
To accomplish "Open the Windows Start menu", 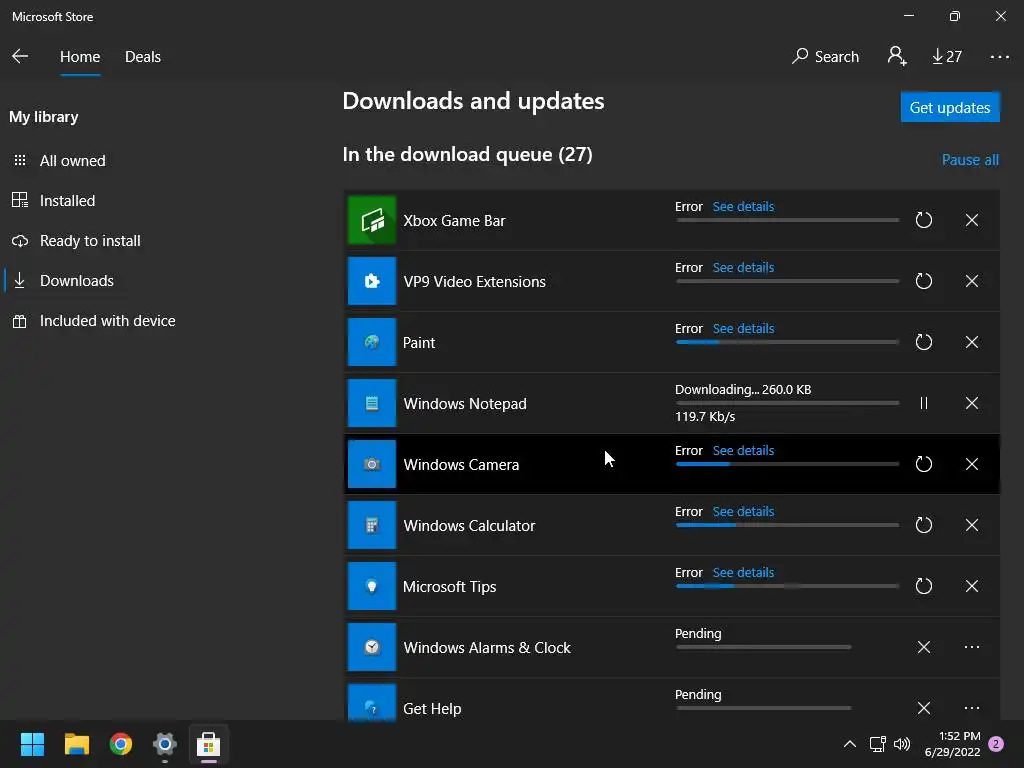I will 32,744.
